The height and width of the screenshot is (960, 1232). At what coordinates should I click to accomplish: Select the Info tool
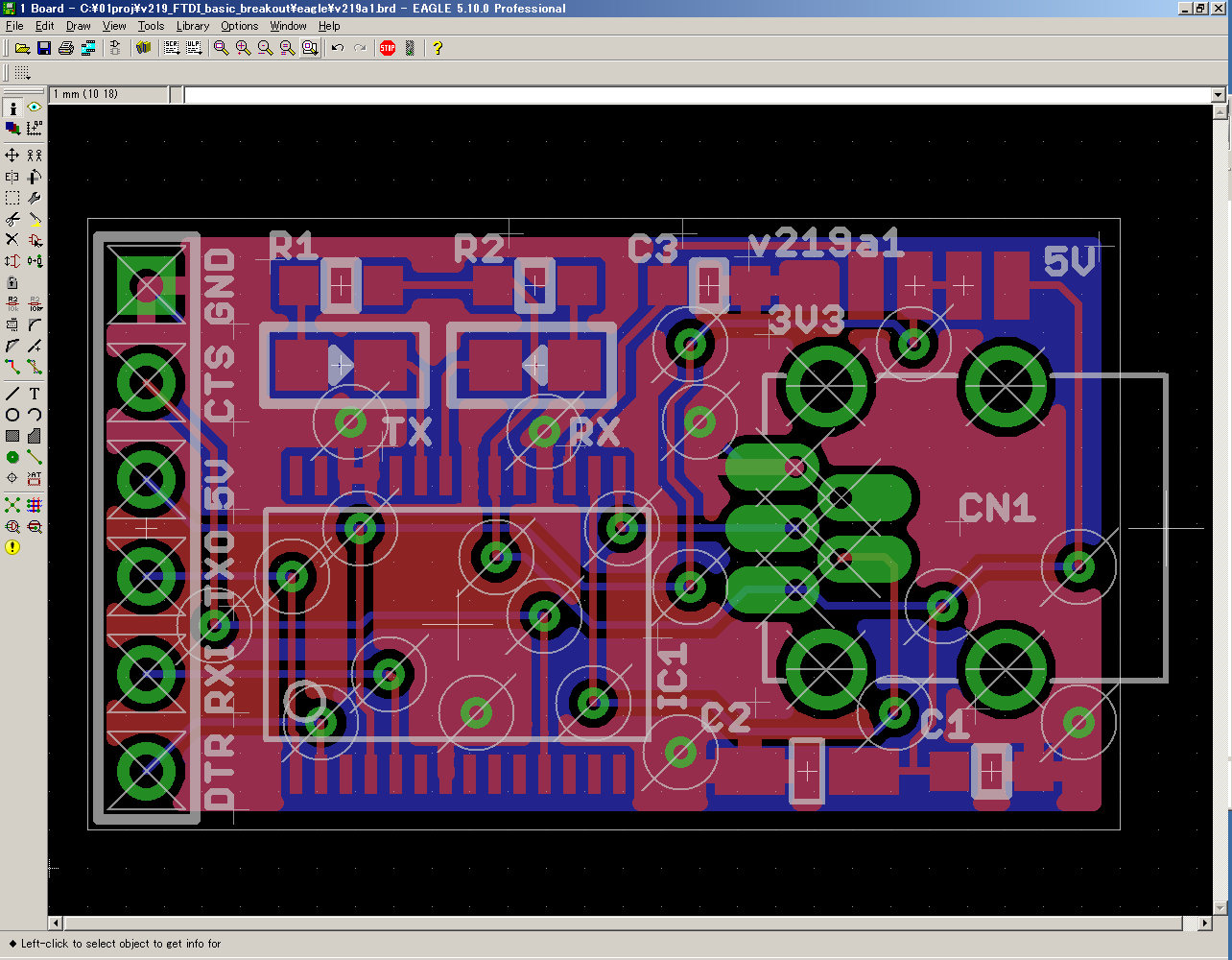click(x=12, y=108)
